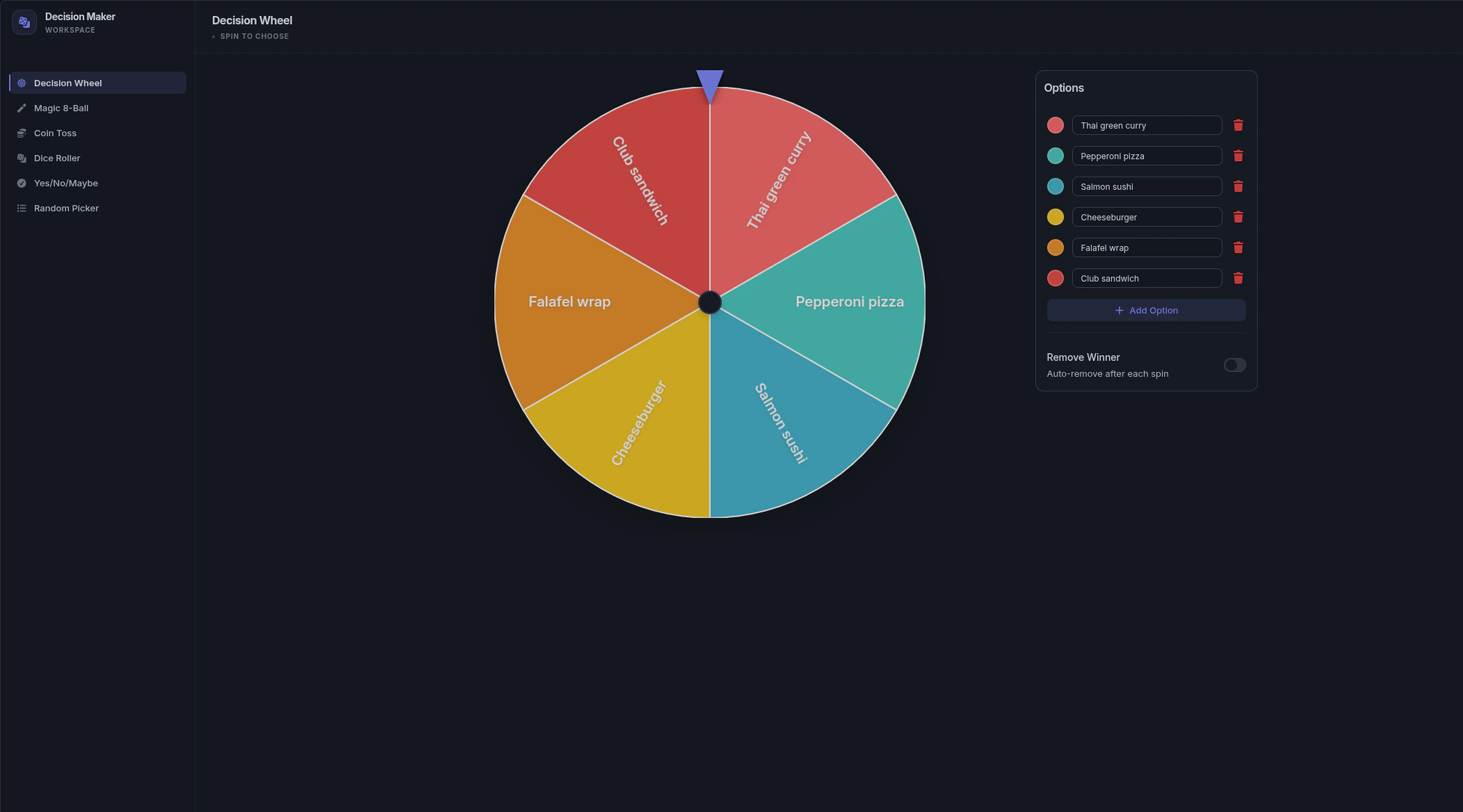Change the Cheeseburger yellow color swatch
The image size is (1463, 812).
[x=1055, y=217]
